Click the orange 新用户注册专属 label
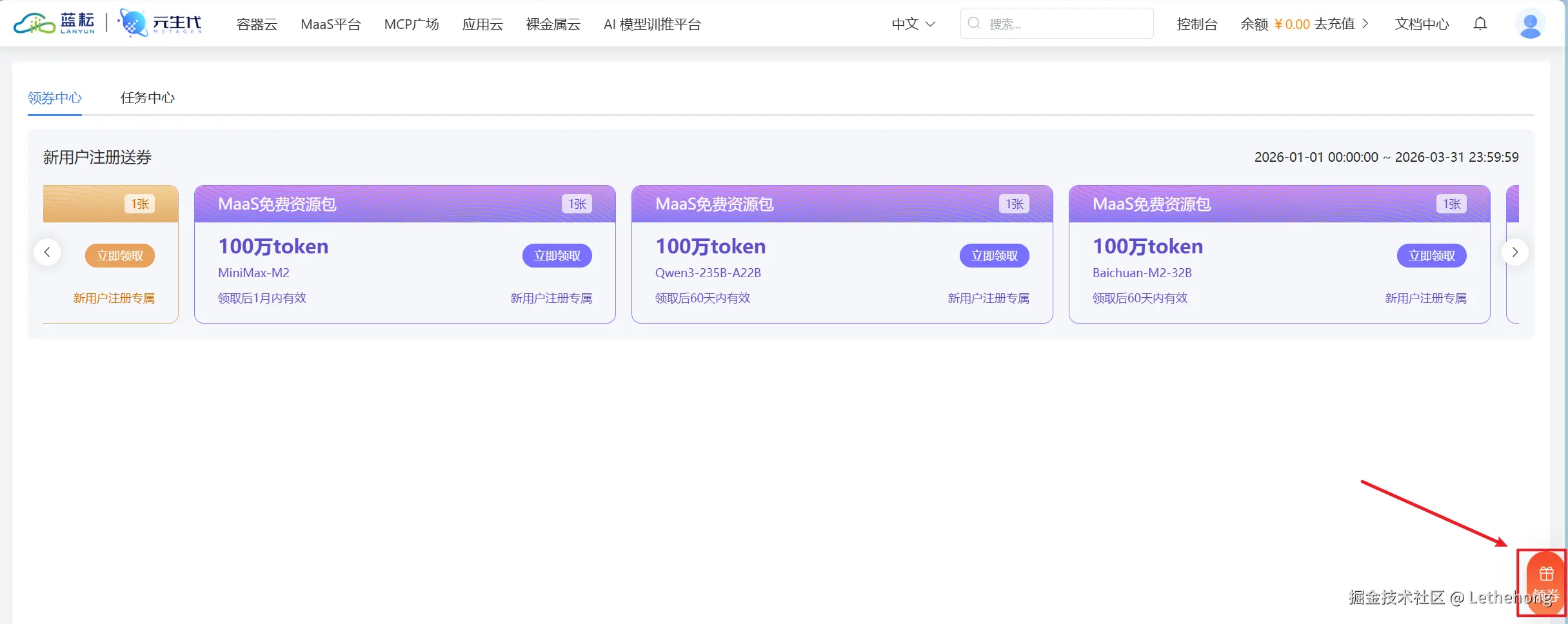Screen dimensions: 1568x624 [114, 298]
